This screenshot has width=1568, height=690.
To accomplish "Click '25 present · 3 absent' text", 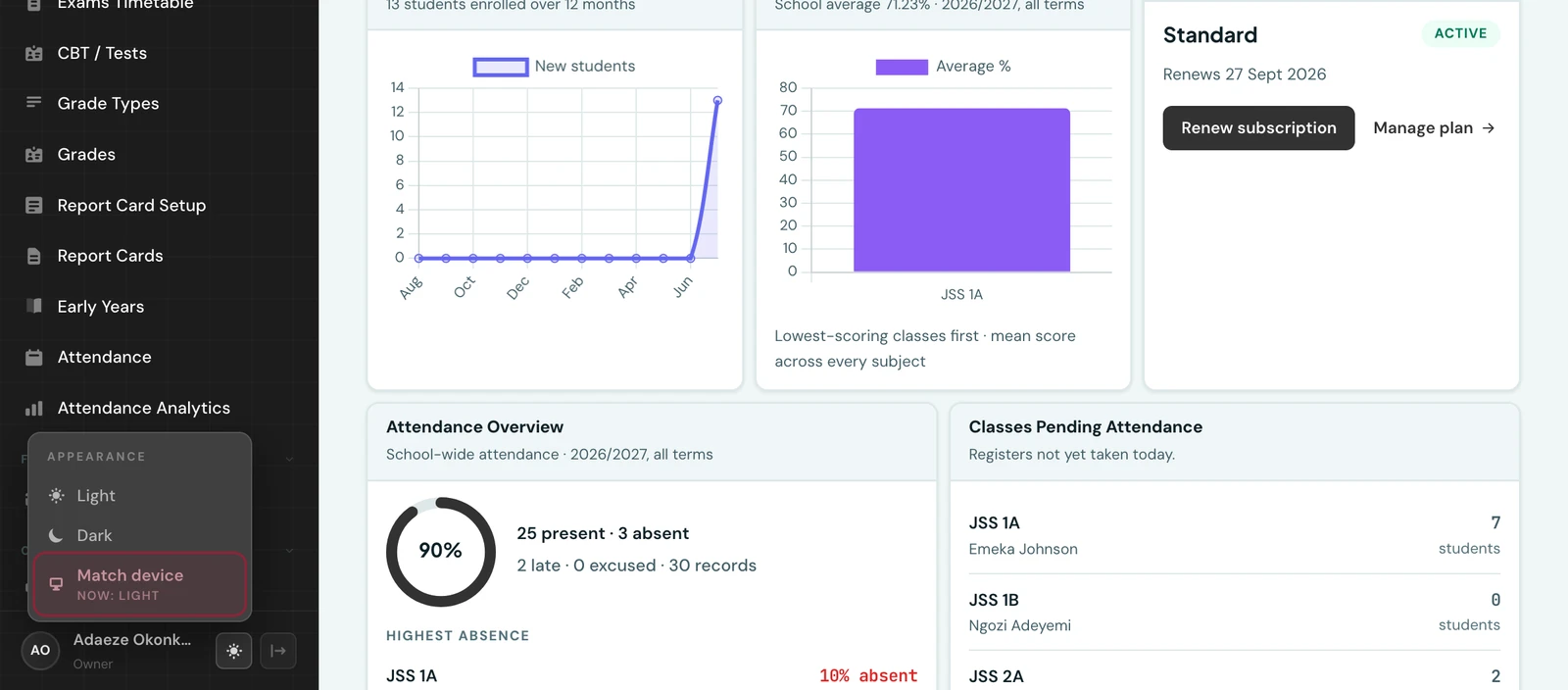I will 603,533.
